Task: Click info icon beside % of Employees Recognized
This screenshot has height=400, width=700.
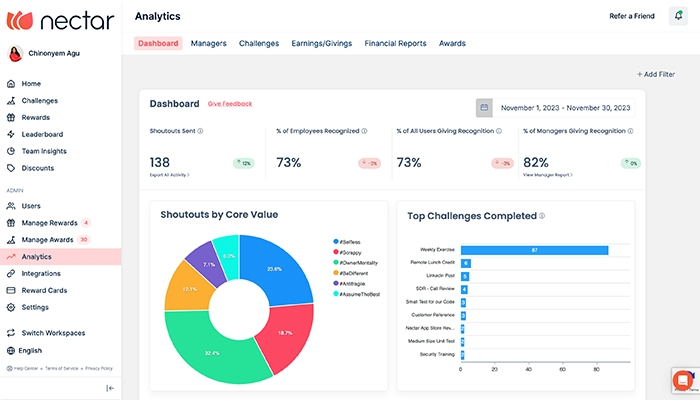Action: click(x=364, y=131)
